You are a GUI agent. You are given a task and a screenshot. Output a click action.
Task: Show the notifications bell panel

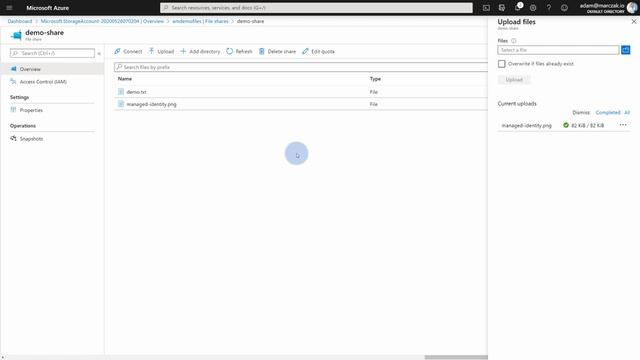pyautogui.click(x=518, y=7)
